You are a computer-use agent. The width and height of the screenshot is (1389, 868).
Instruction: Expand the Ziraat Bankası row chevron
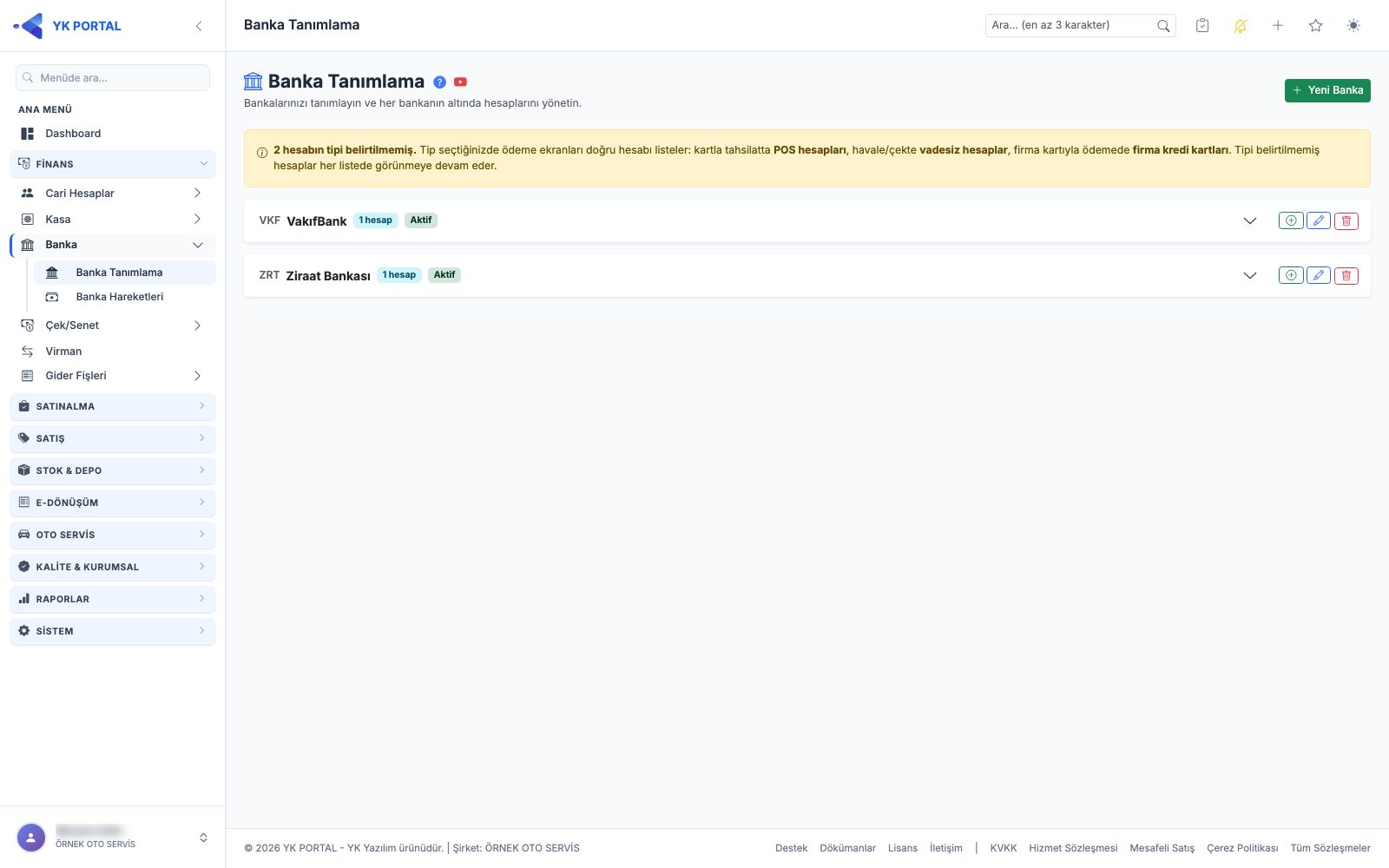coord(1250,276)
